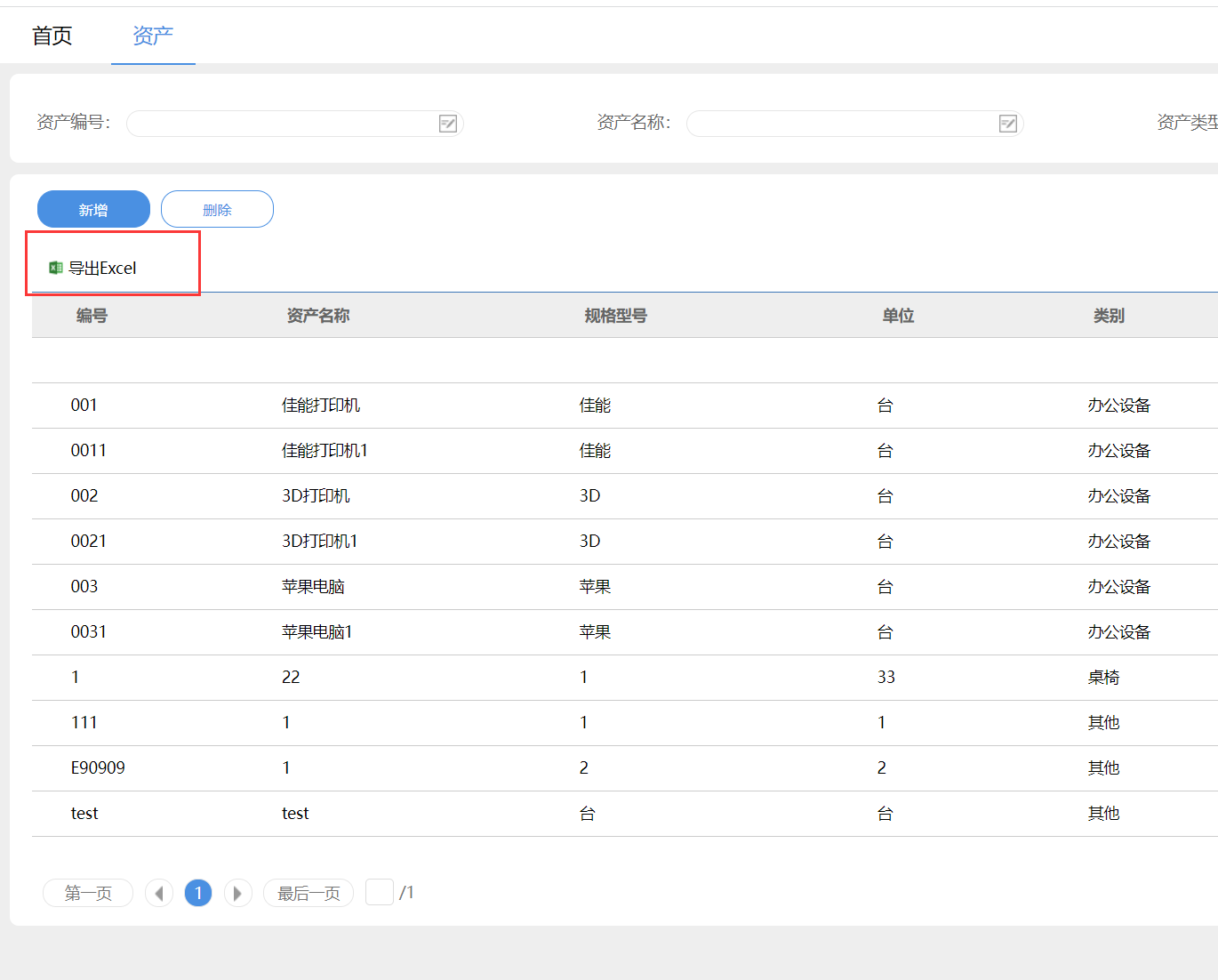The image size is (1218, 980).
Task: Sort by 编号 column header
Action: click(x=92, y=316)
